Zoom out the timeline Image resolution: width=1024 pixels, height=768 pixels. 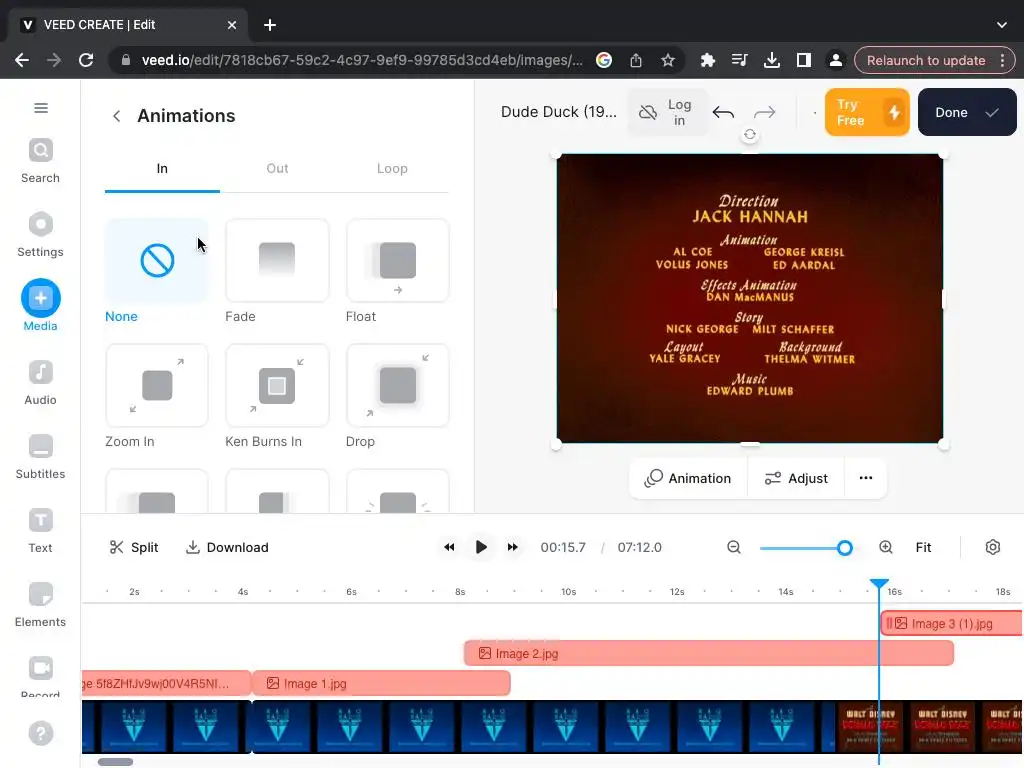pos(734,547)
